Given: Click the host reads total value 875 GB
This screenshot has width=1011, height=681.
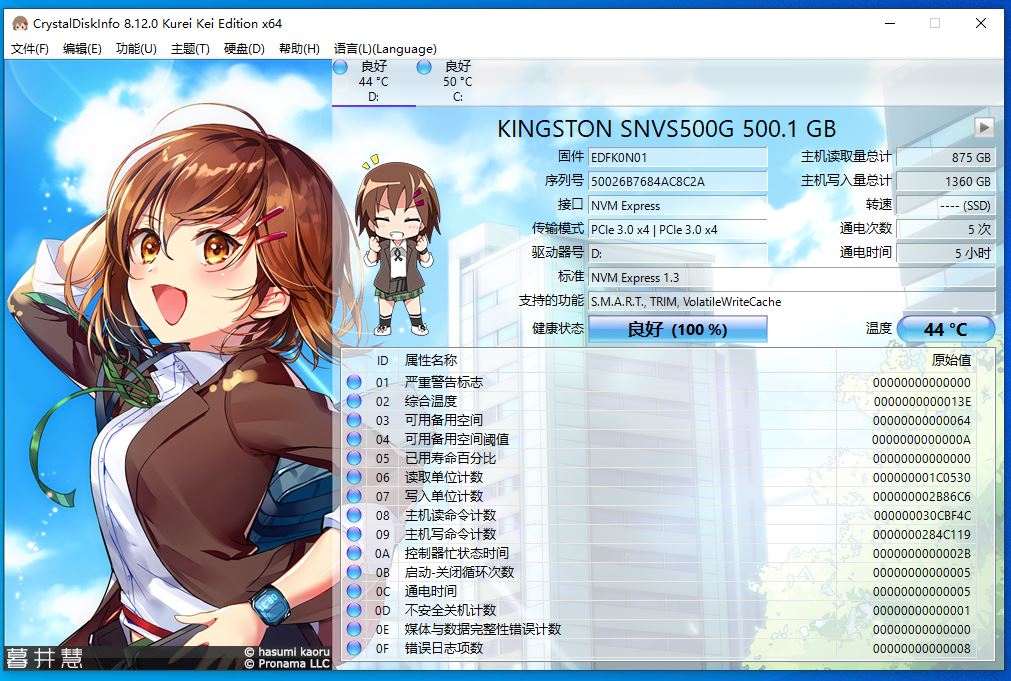Looking at the screenshot, I should (945, 157).
